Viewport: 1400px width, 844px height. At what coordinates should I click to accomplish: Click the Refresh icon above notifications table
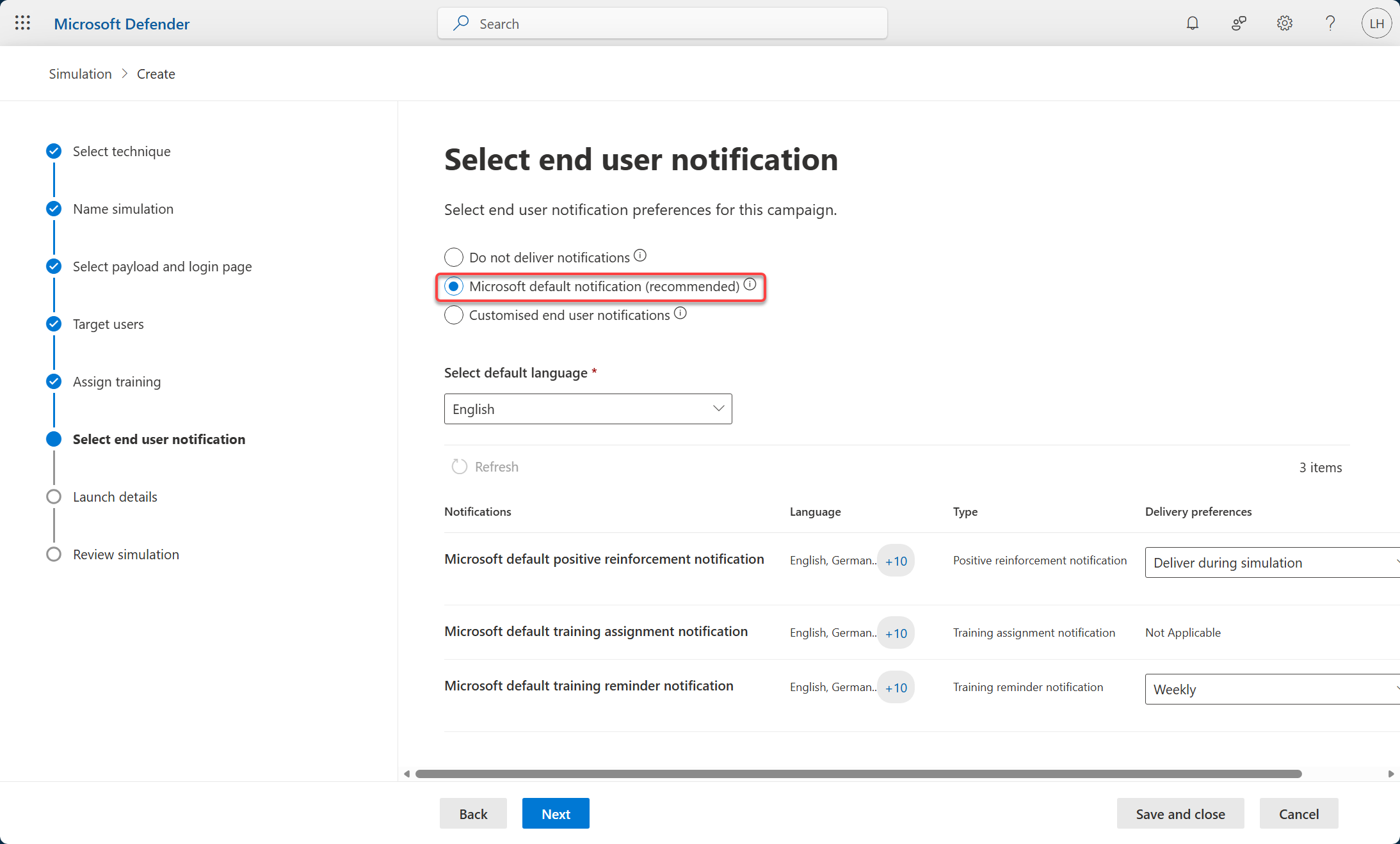point(459,466)
